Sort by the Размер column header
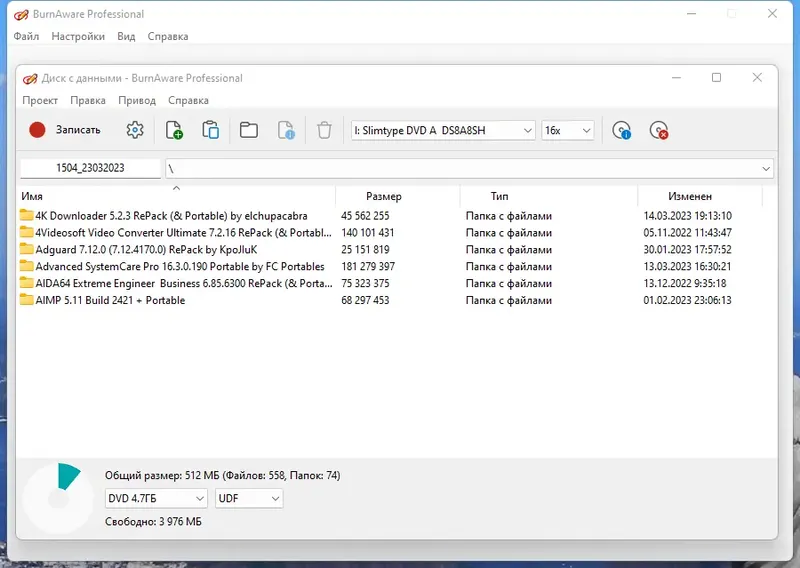Viewport: 800px width, 568px height. pos(398,196)
